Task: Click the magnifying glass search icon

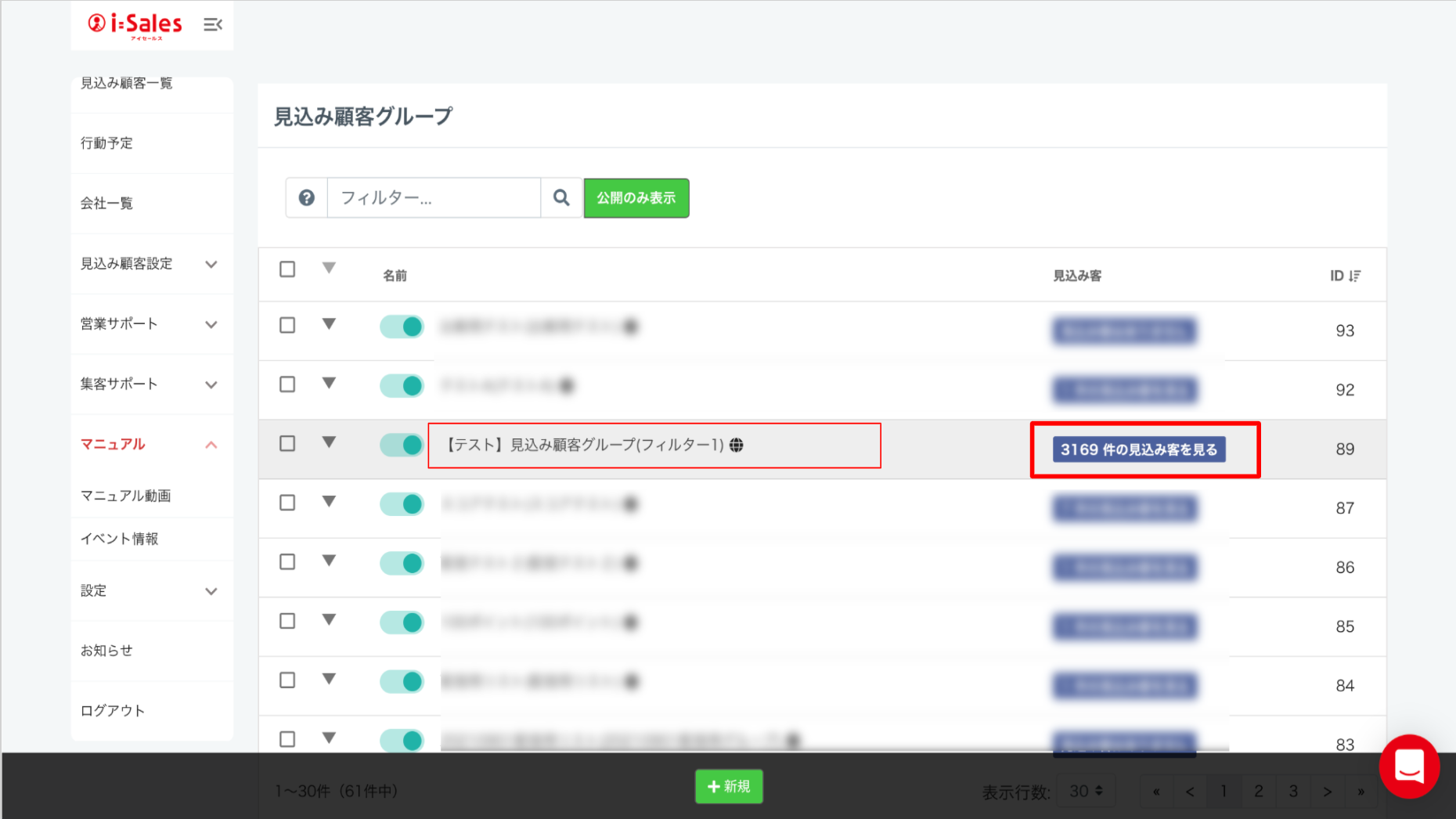Action: click(561, 198)
